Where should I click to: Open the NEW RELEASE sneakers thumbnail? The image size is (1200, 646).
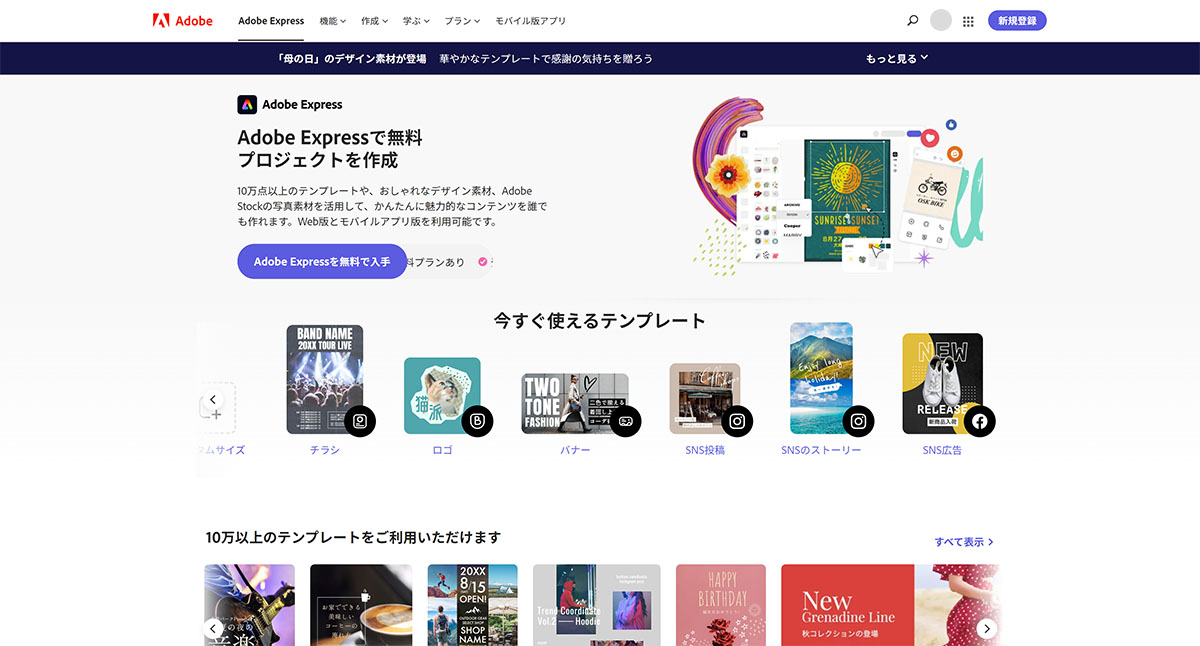[x=942, y=384]
